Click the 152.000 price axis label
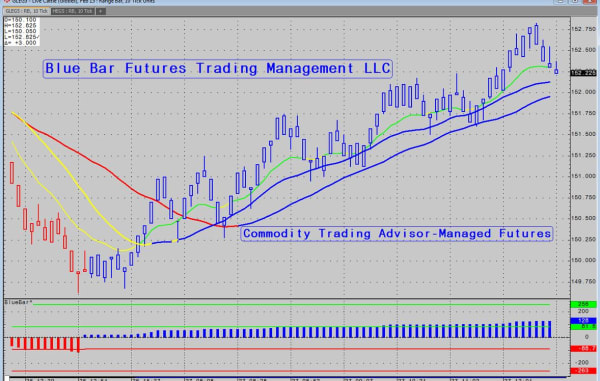 coord(583,92)
